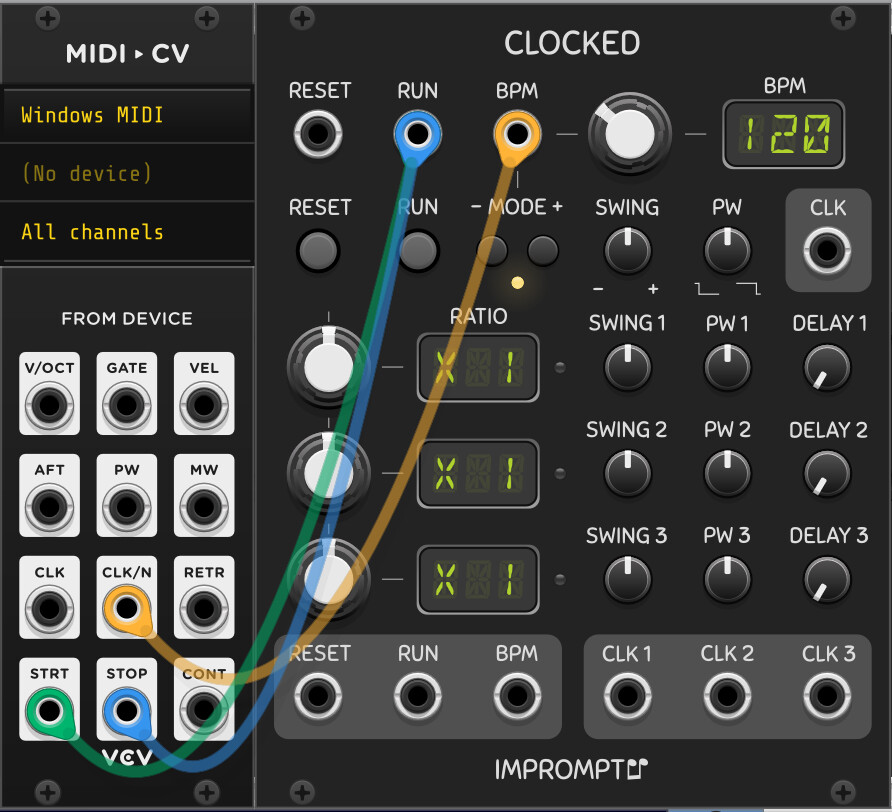Open the All channels dropdown
This screenshot has width=892, height=812.
coord(126,232)
